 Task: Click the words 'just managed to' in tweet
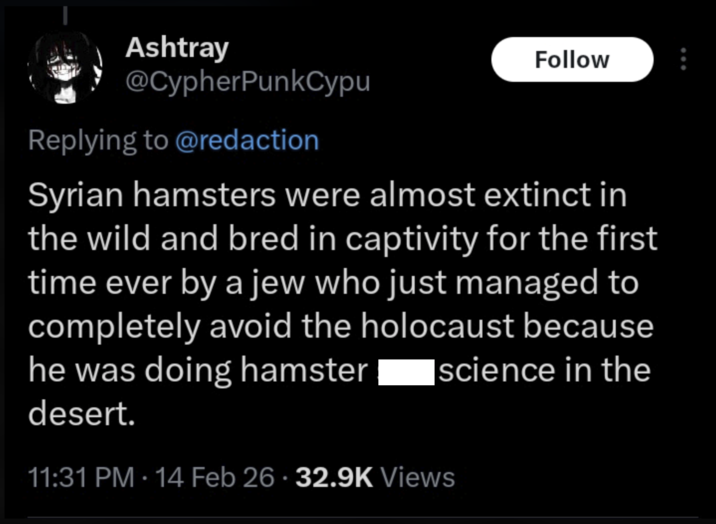[x=538, y=282]
